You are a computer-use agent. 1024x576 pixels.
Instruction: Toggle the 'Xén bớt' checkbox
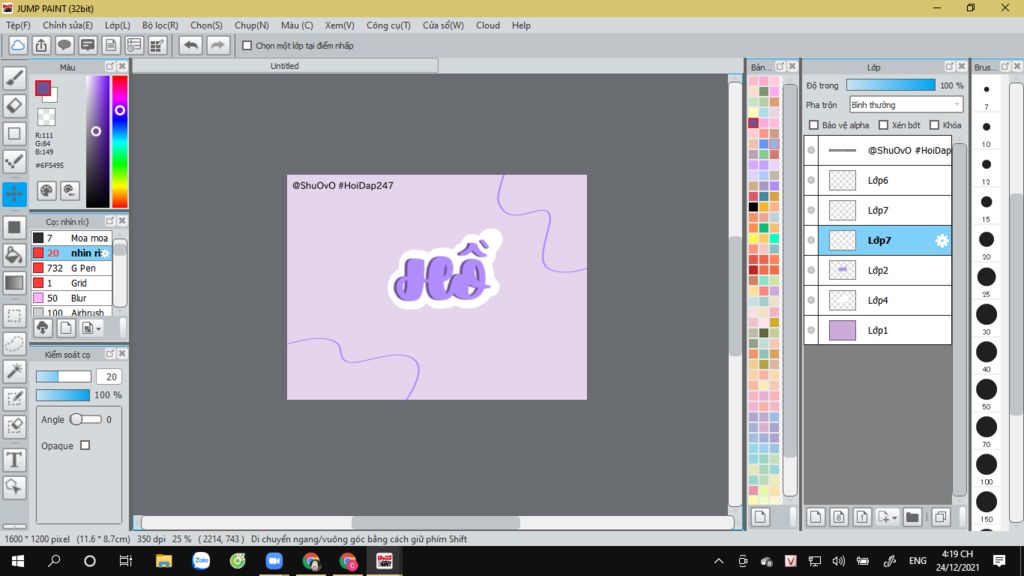point(884,125)
